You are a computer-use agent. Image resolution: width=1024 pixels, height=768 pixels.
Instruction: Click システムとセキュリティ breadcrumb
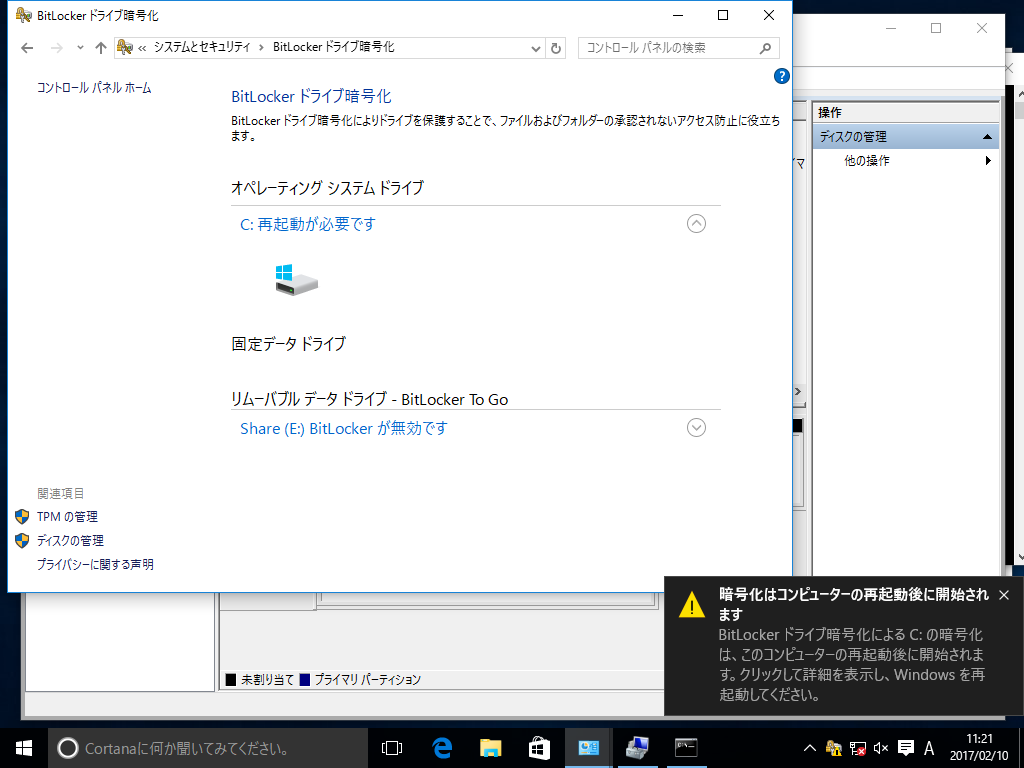pyautogui.click(x=202, y=47)
